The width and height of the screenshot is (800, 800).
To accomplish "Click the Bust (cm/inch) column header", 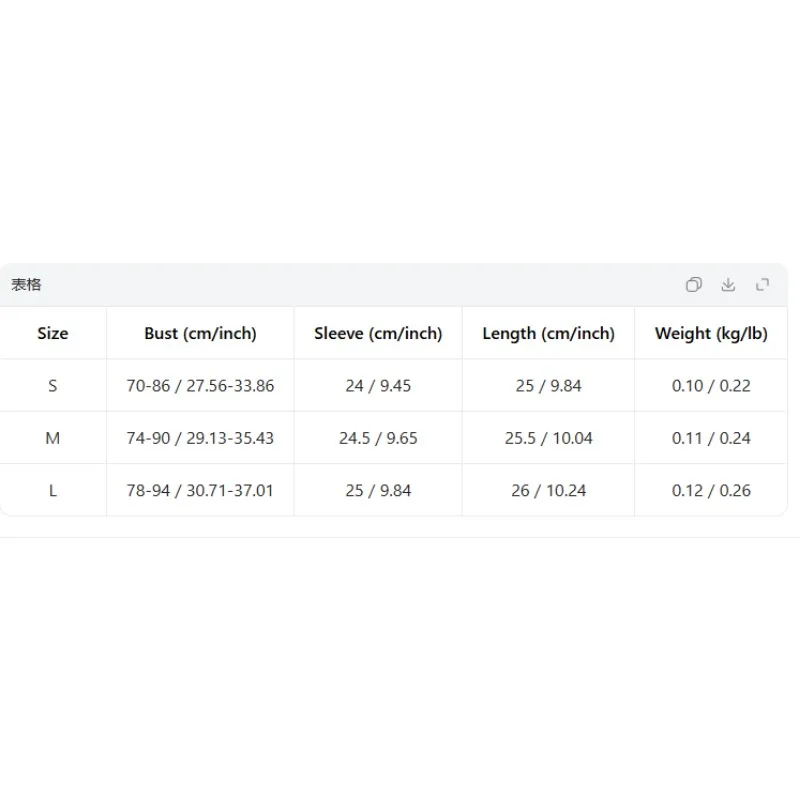I will 200,333.
